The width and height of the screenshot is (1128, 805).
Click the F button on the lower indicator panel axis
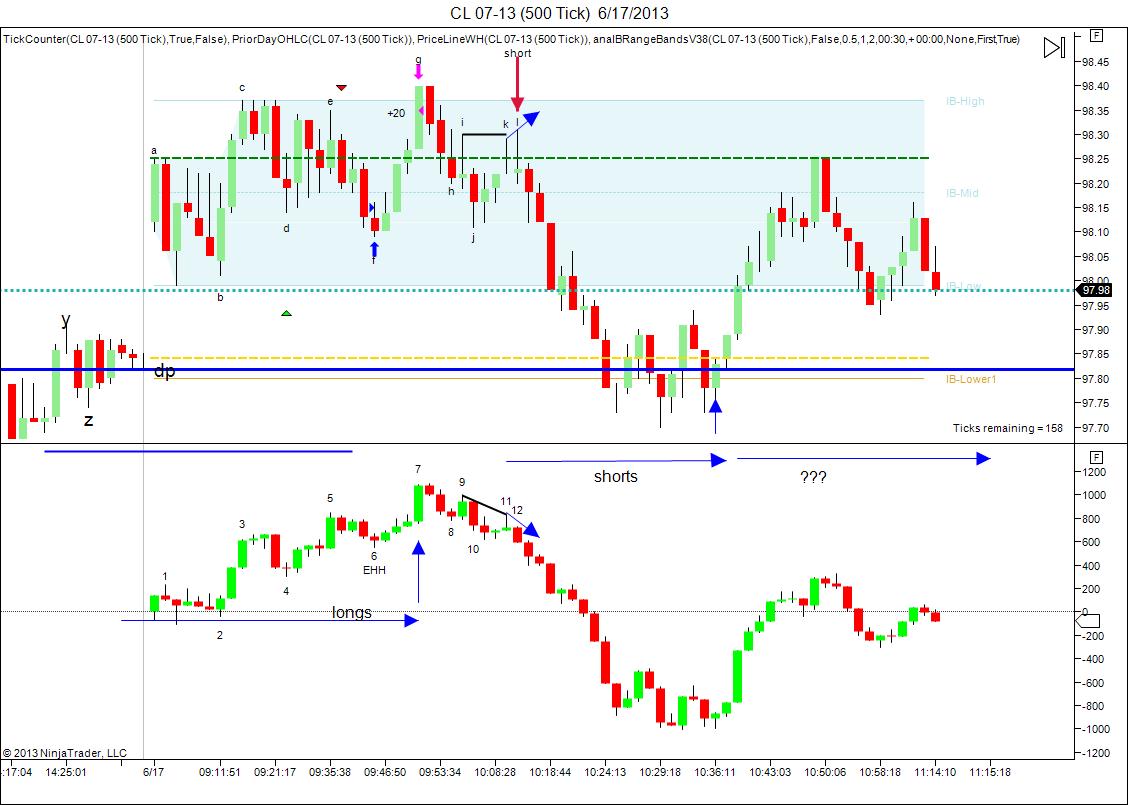coord(1096,457)
